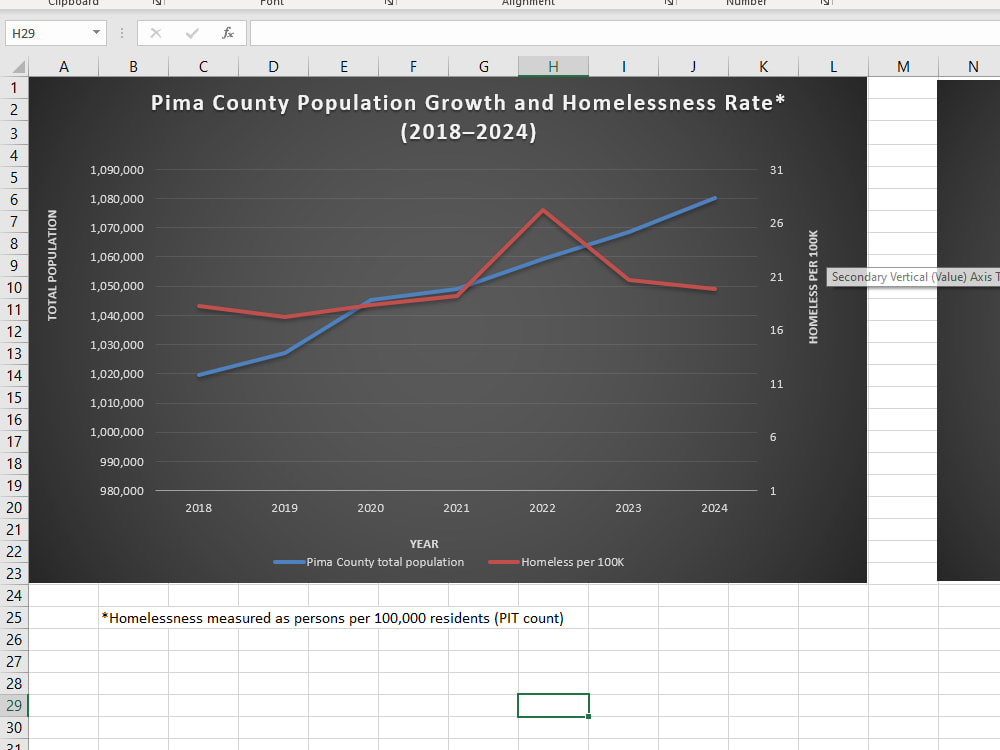Select row 29 header
This screenshot has width=1000, height=750.
coord(14,705)
